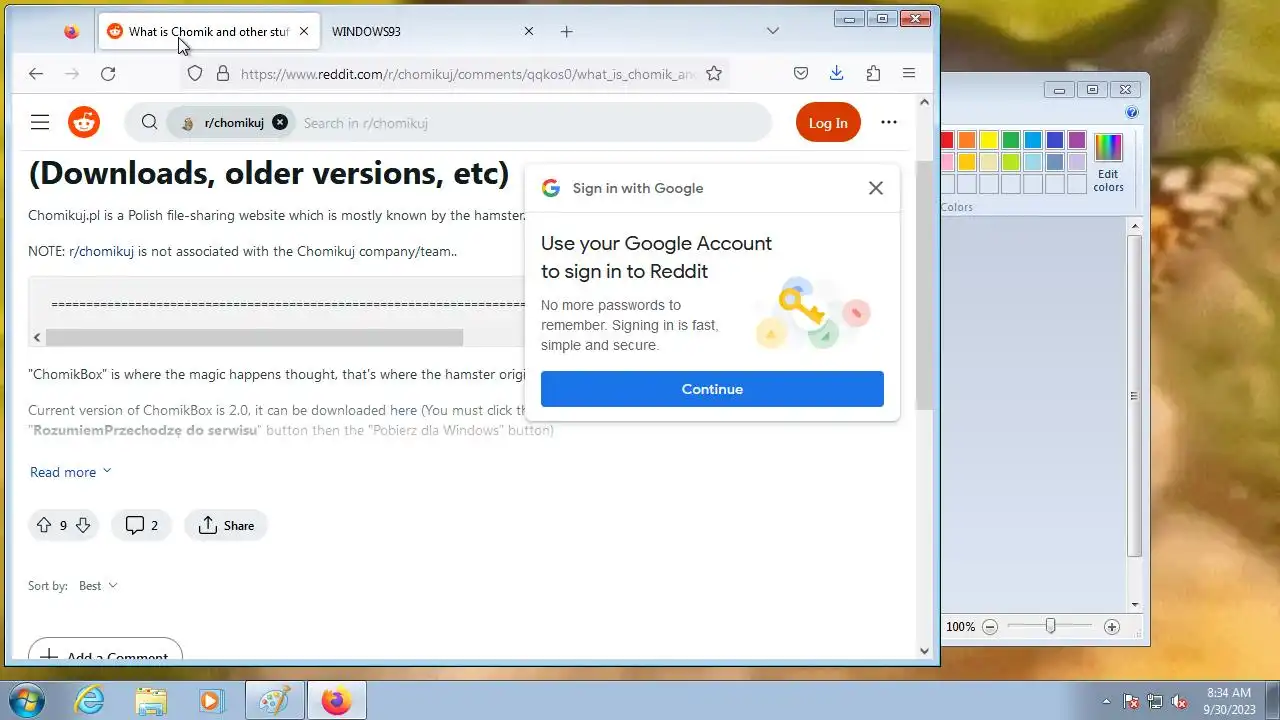Viewport: 1280px width, 720px height.
Task: Expand the Read more post text
Action: pyautogui.click(x=70, y=472)
